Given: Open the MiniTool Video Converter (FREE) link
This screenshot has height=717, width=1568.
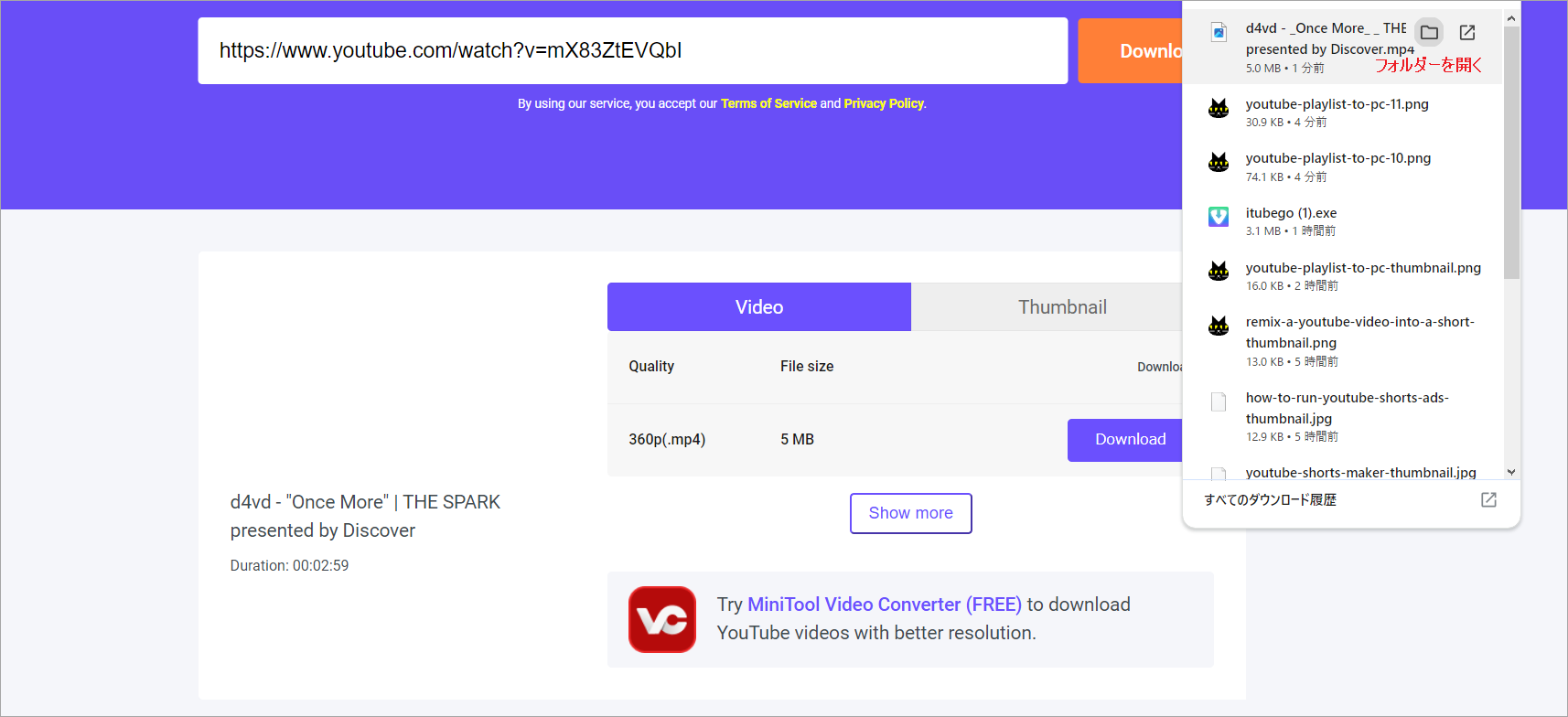Looking at the screenshot, I should pos(884,605).
